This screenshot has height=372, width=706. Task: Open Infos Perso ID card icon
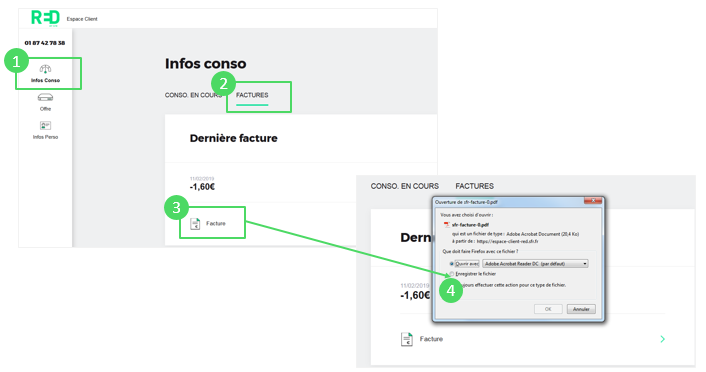(x=45, y=125)
